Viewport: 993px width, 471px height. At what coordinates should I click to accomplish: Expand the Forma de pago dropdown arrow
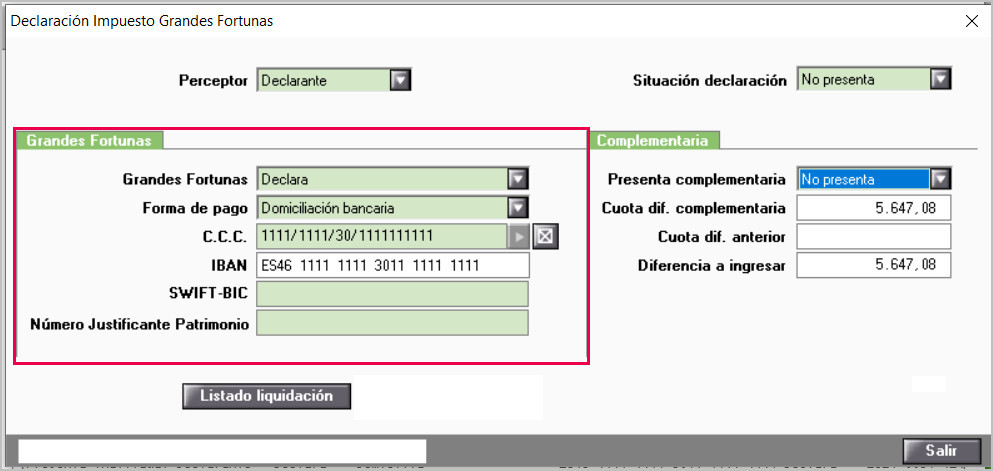517,208
